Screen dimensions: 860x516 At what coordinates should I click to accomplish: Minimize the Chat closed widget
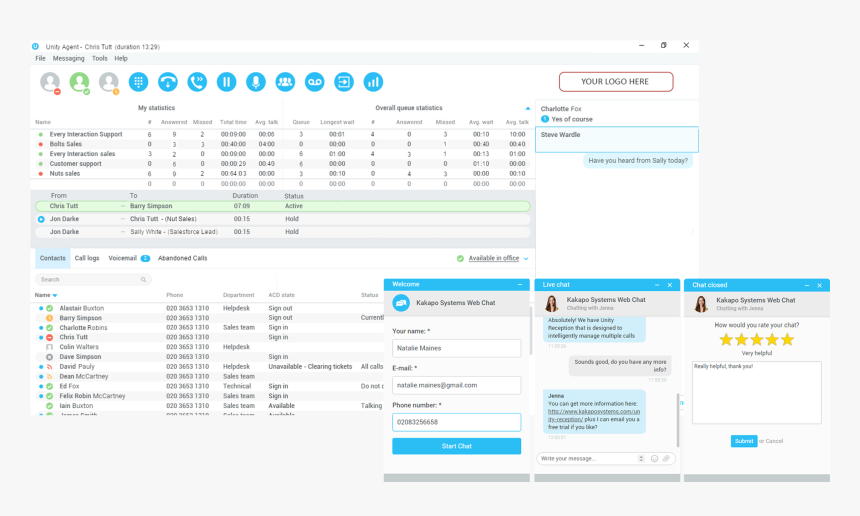coord(807,286)
